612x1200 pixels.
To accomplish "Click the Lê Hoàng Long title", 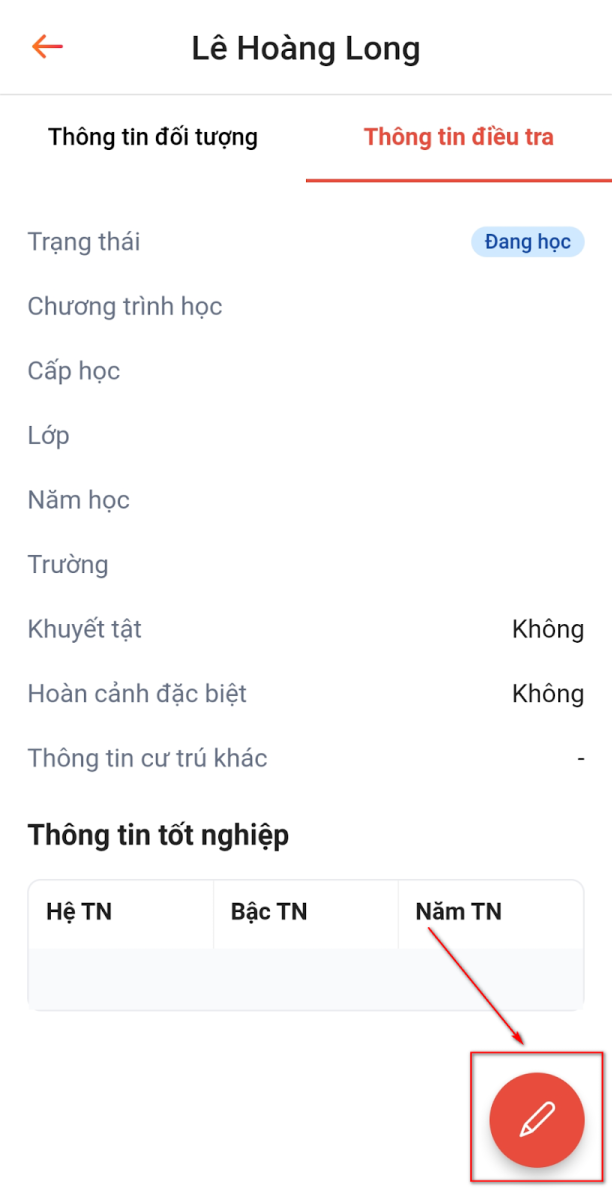I will [306, 48].
